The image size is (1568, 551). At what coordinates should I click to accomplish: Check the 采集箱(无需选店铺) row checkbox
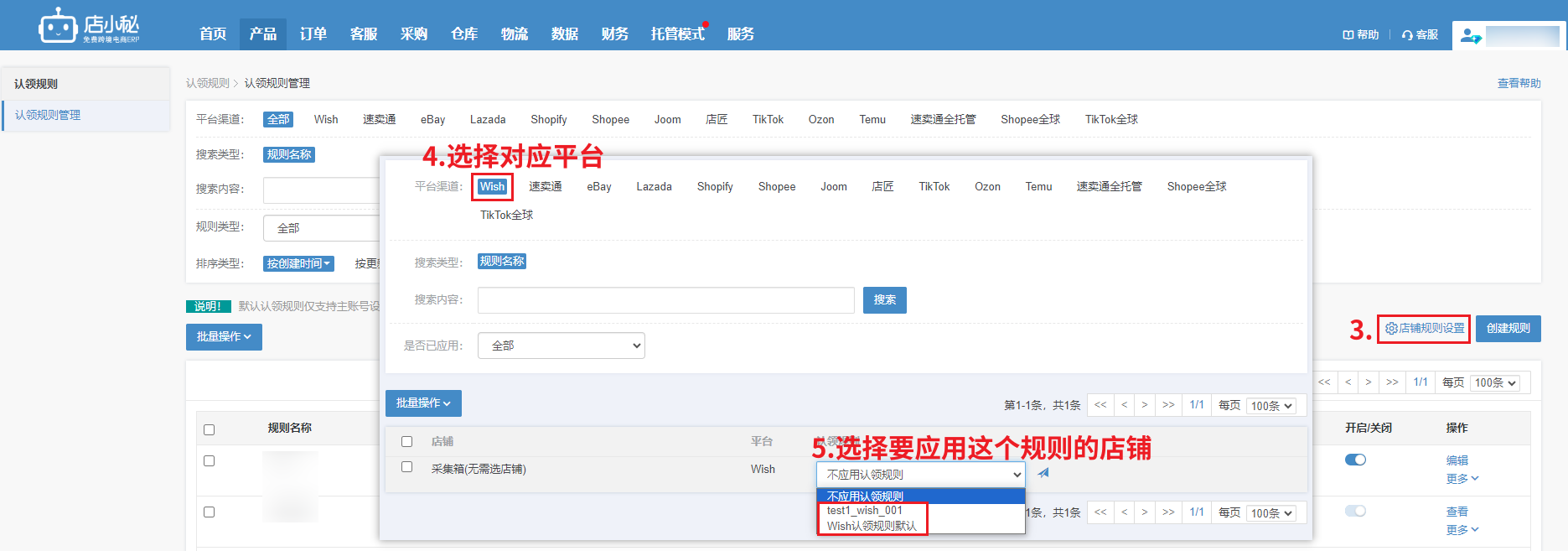tap(407, 466)
